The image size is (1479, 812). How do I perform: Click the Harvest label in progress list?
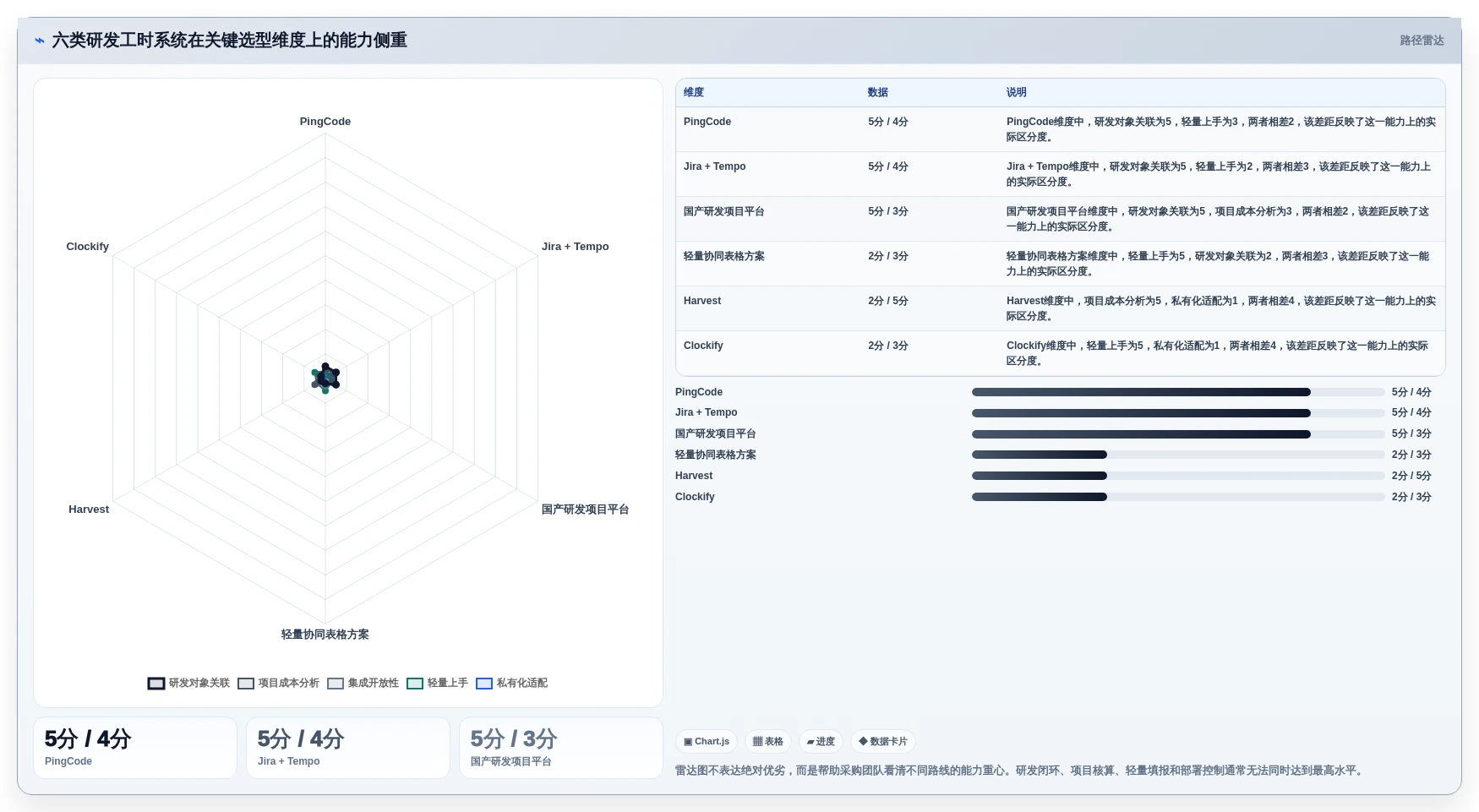click(694, 476)
